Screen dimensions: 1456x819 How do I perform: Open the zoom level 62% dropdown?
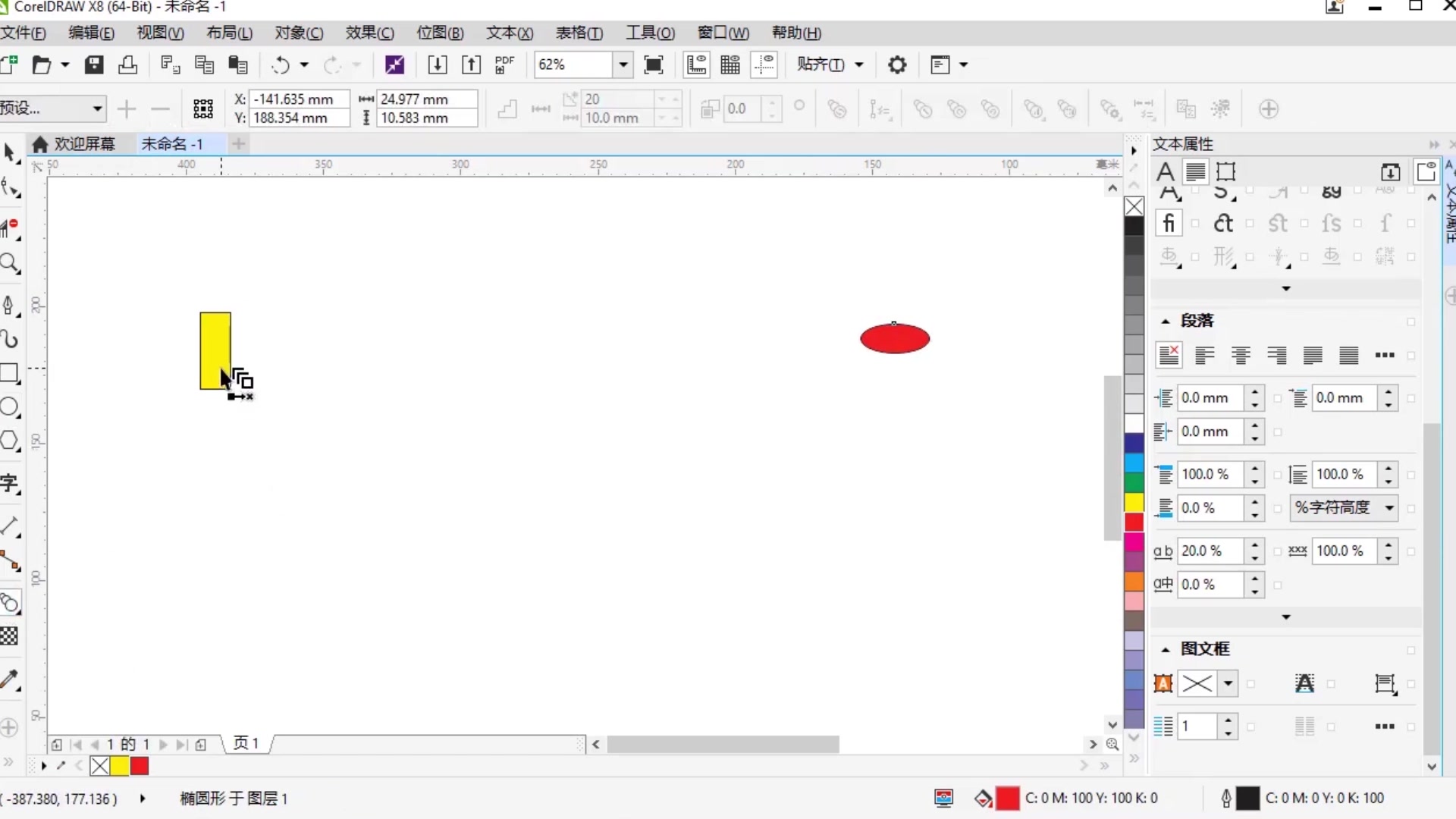coord(623,64)
